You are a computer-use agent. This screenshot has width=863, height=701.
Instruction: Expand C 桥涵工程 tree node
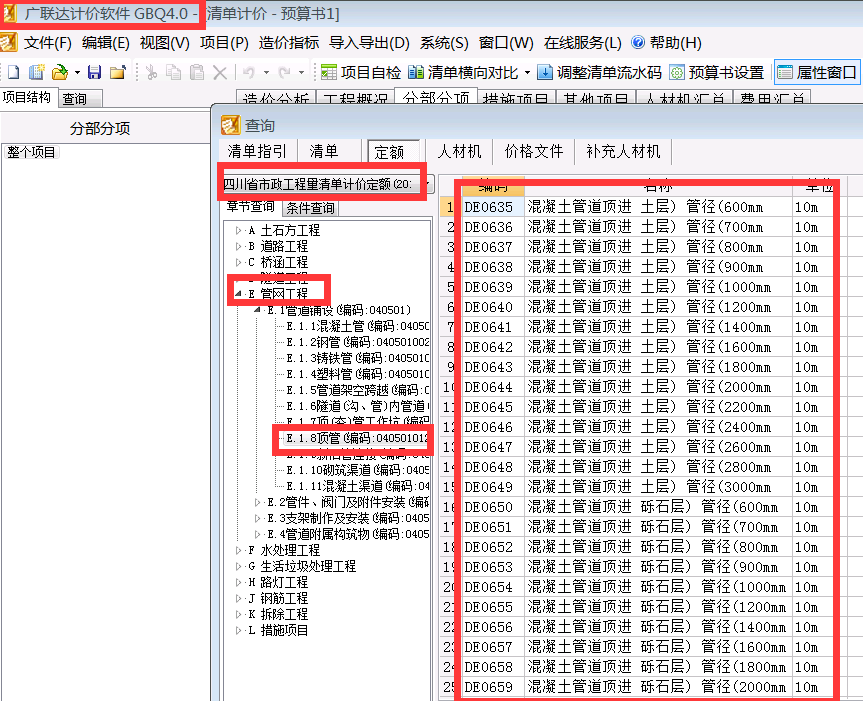238,262
